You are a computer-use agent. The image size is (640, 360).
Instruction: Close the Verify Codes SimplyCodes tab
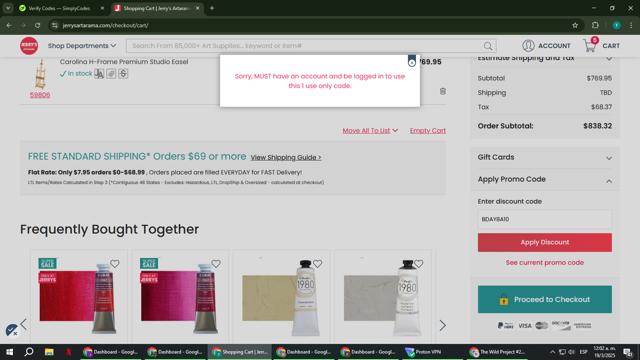(x=102, y=8)
